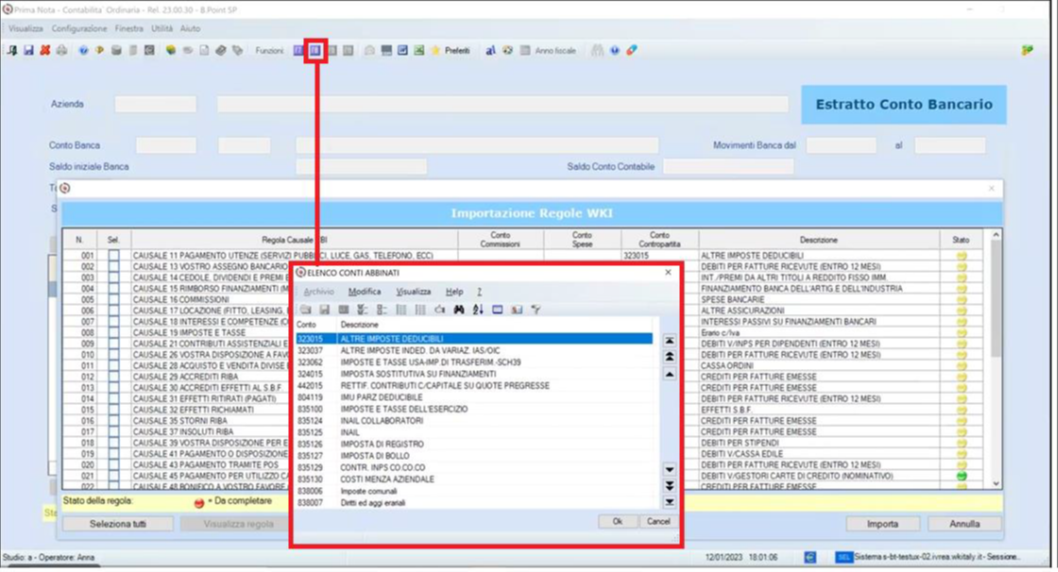Confirm with the Ok button
This screenshot has height=572, width=1058.
[x=617, y=521]
